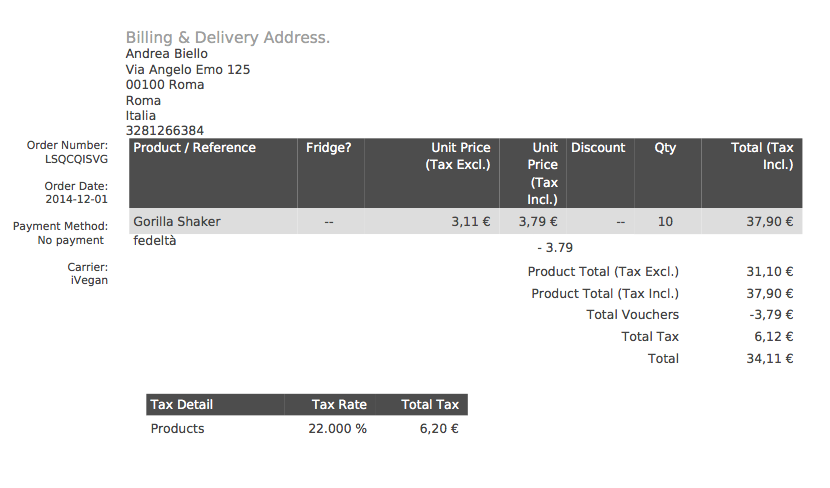This screenshot has height=488, width=830.
Task: Click the Fridge? column header
Action: pyautogui.click(x=328, y=148)
